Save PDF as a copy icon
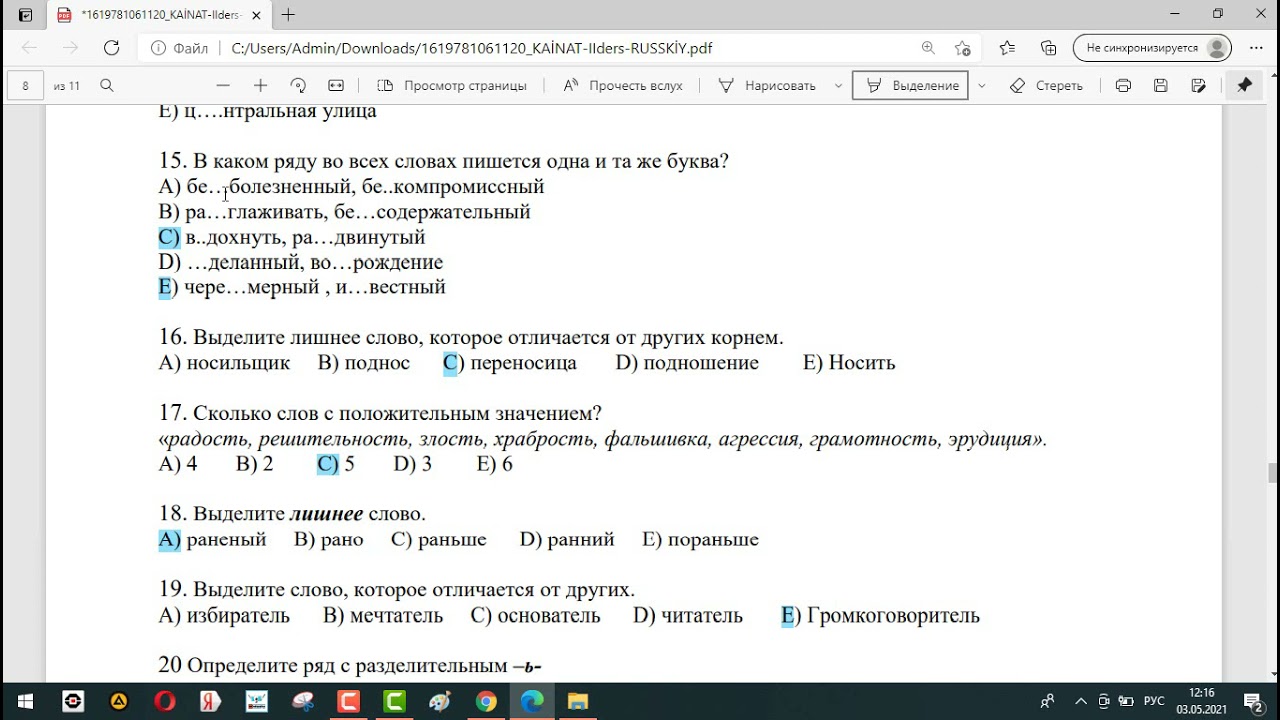1280x720 pixels. click(x=1199, y=86)
